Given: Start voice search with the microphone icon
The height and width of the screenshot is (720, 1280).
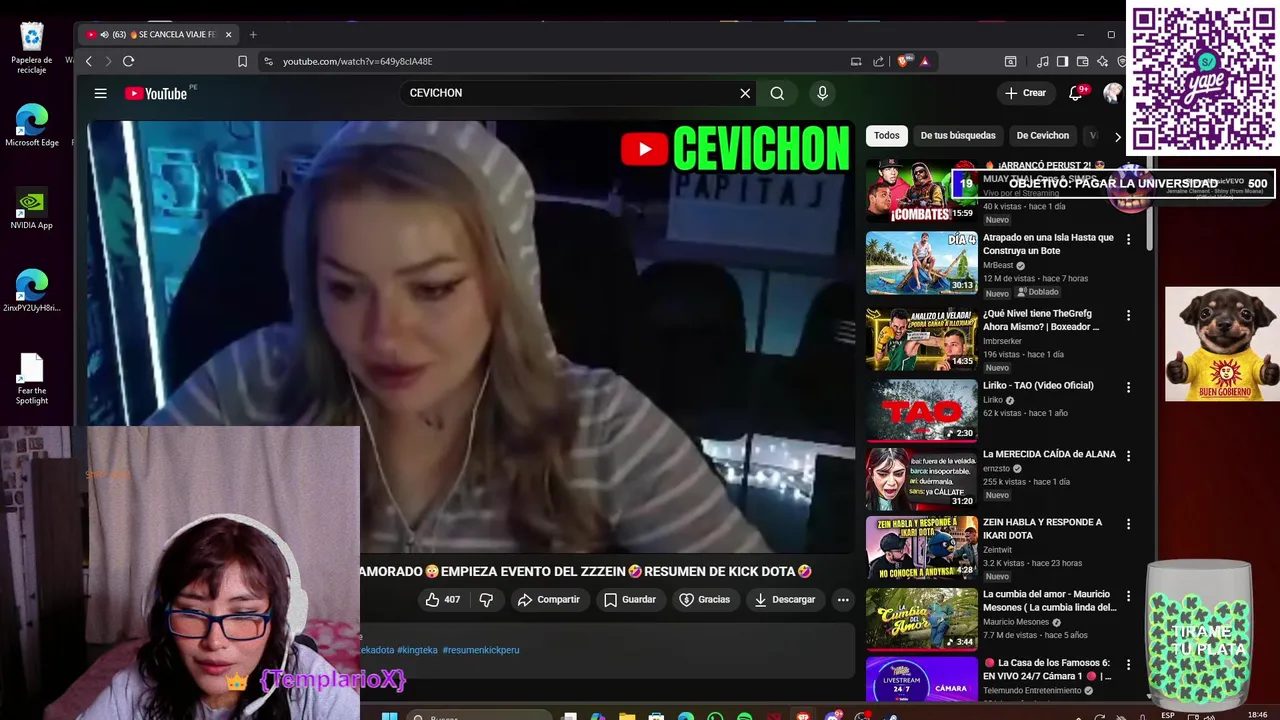Looking at the screenshot, I should [822, 93].
